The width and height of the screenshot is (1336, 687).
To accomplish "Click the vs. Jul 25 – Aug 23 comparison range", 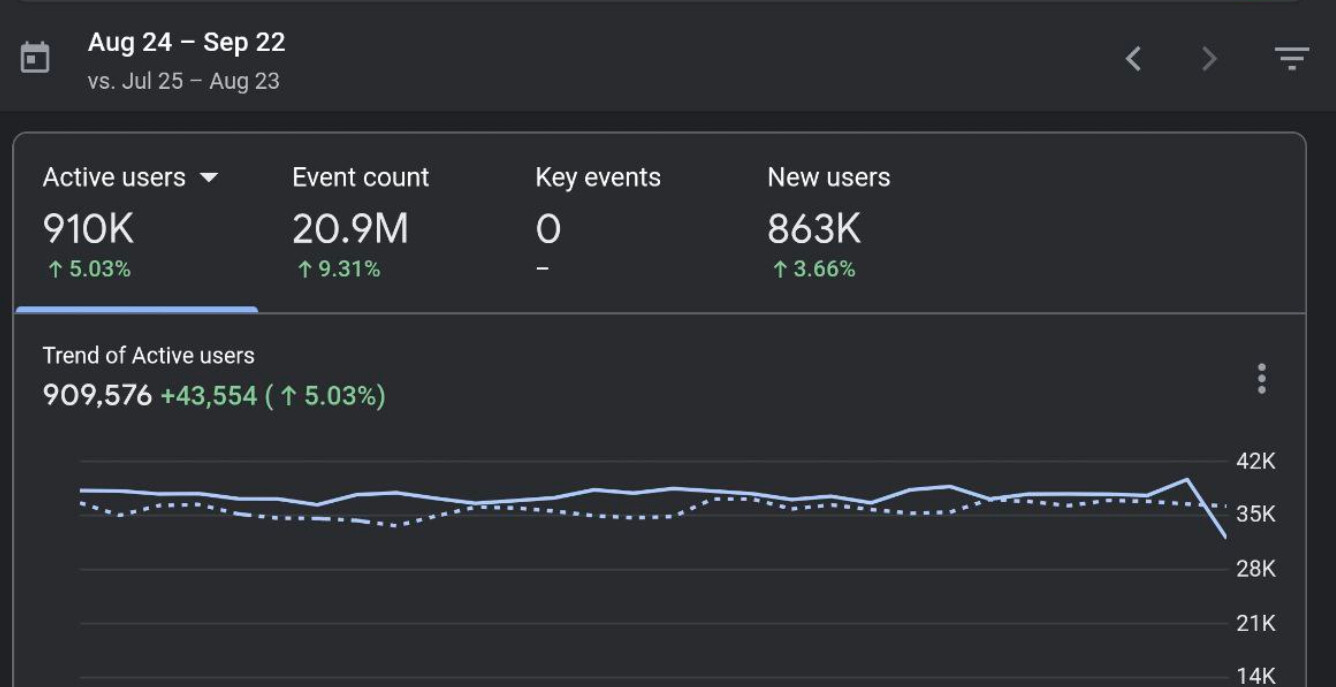I will click(183, 82).
